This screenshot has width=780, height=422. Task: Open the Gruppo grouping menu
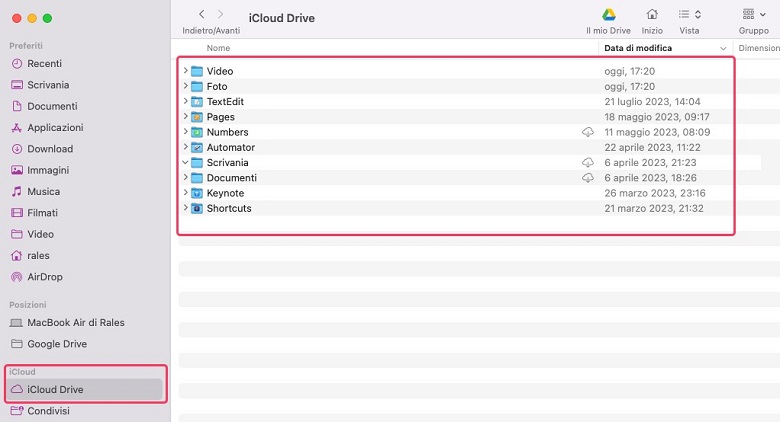tap(754, 14)
